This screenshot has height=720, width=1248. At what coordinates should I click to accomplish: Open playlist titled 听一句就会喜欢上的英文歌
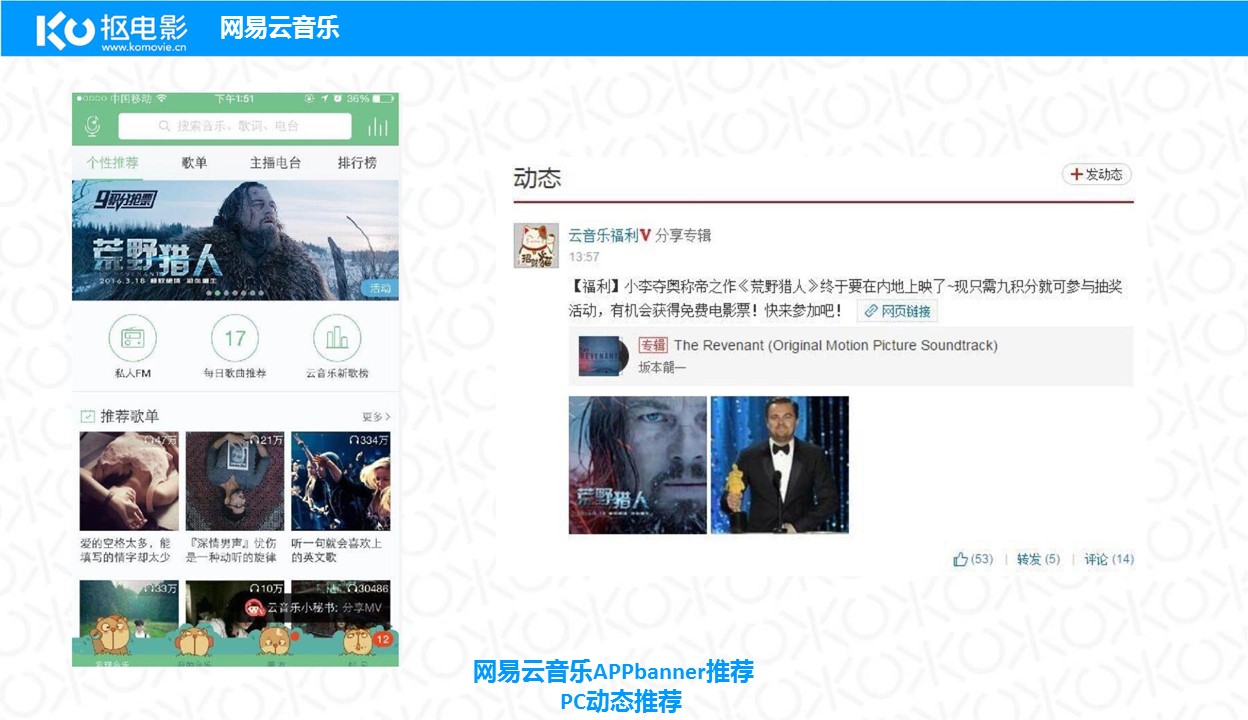click(337, 550)
